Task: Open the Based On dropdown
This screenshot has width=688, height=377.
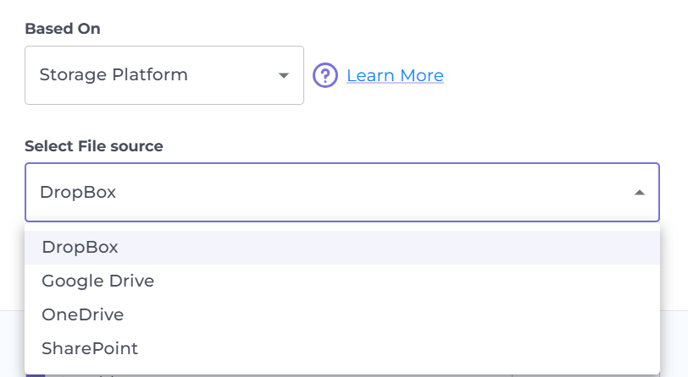Action: tap(164, 75)
